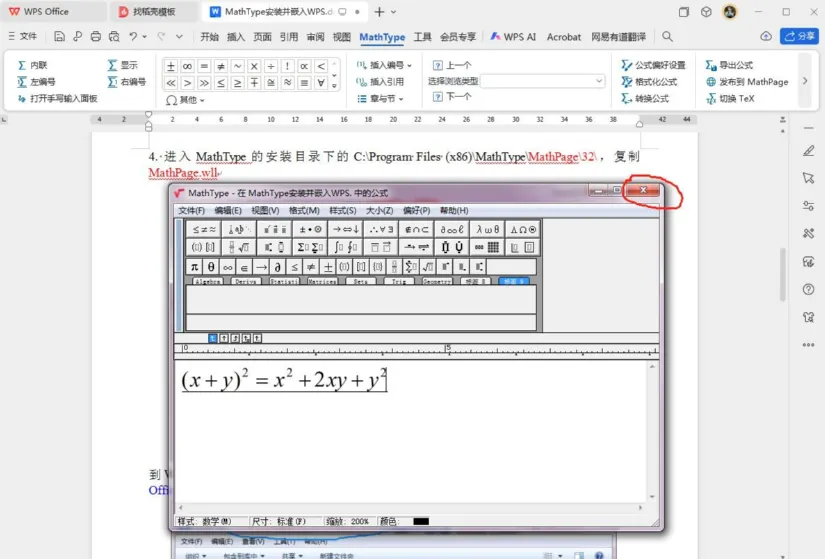825x559 pixels.
Task: Open MathType integral templates palette
Action: coord(346,247)
